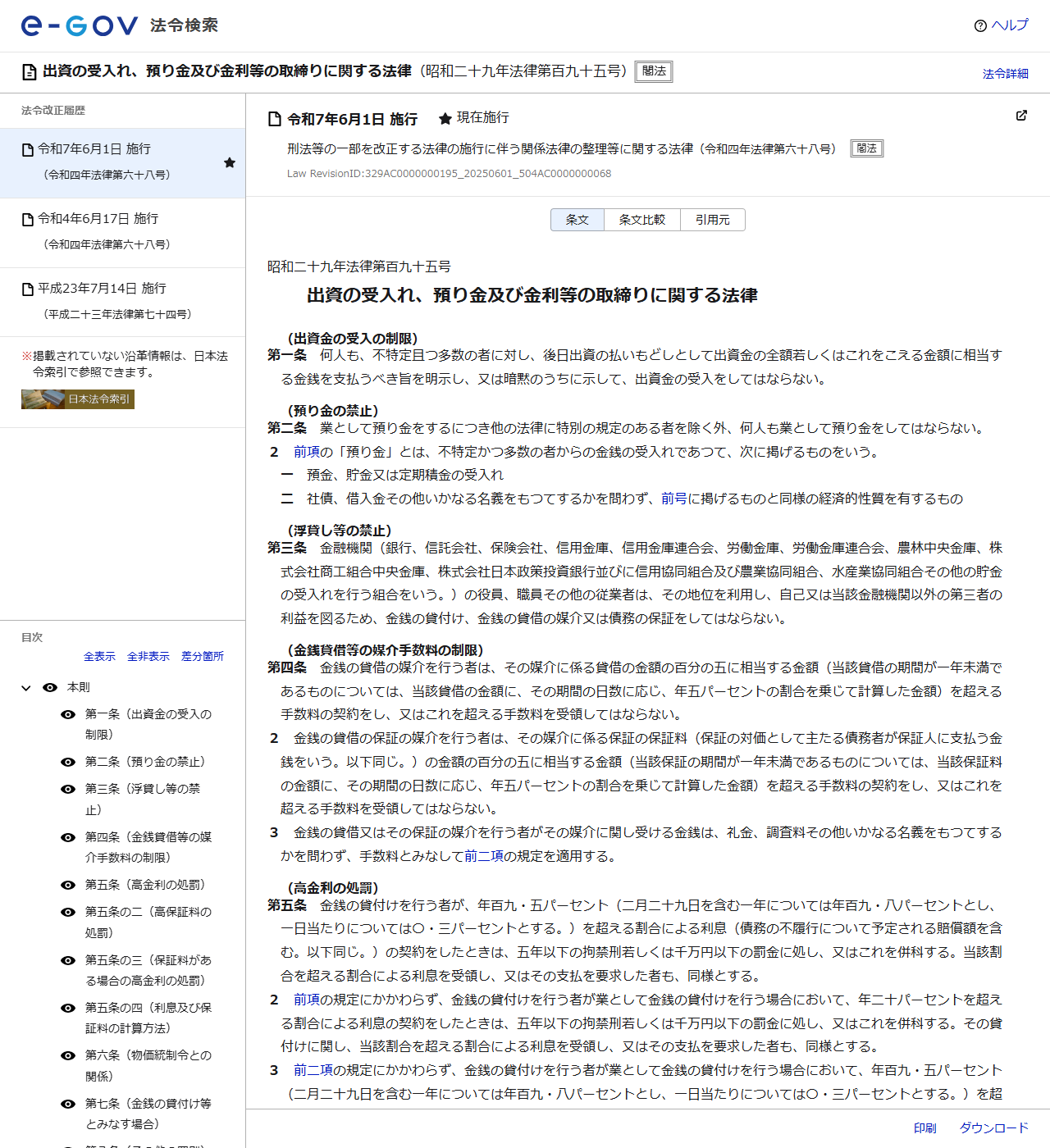The width and height of the screenshot is (1050, 1148).
Task: Toggle visibility of 第七条 entry
Action: [69, 1105]
